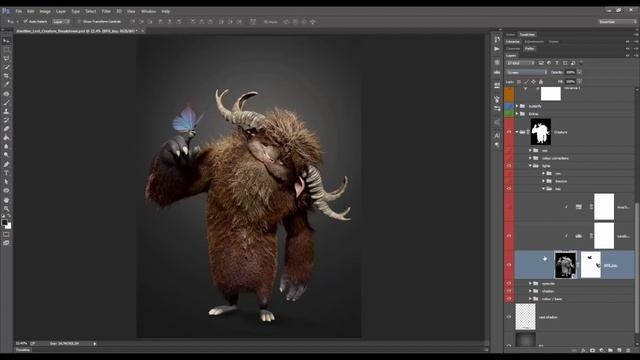Lock layer position icon

click(x=533, y=82)
